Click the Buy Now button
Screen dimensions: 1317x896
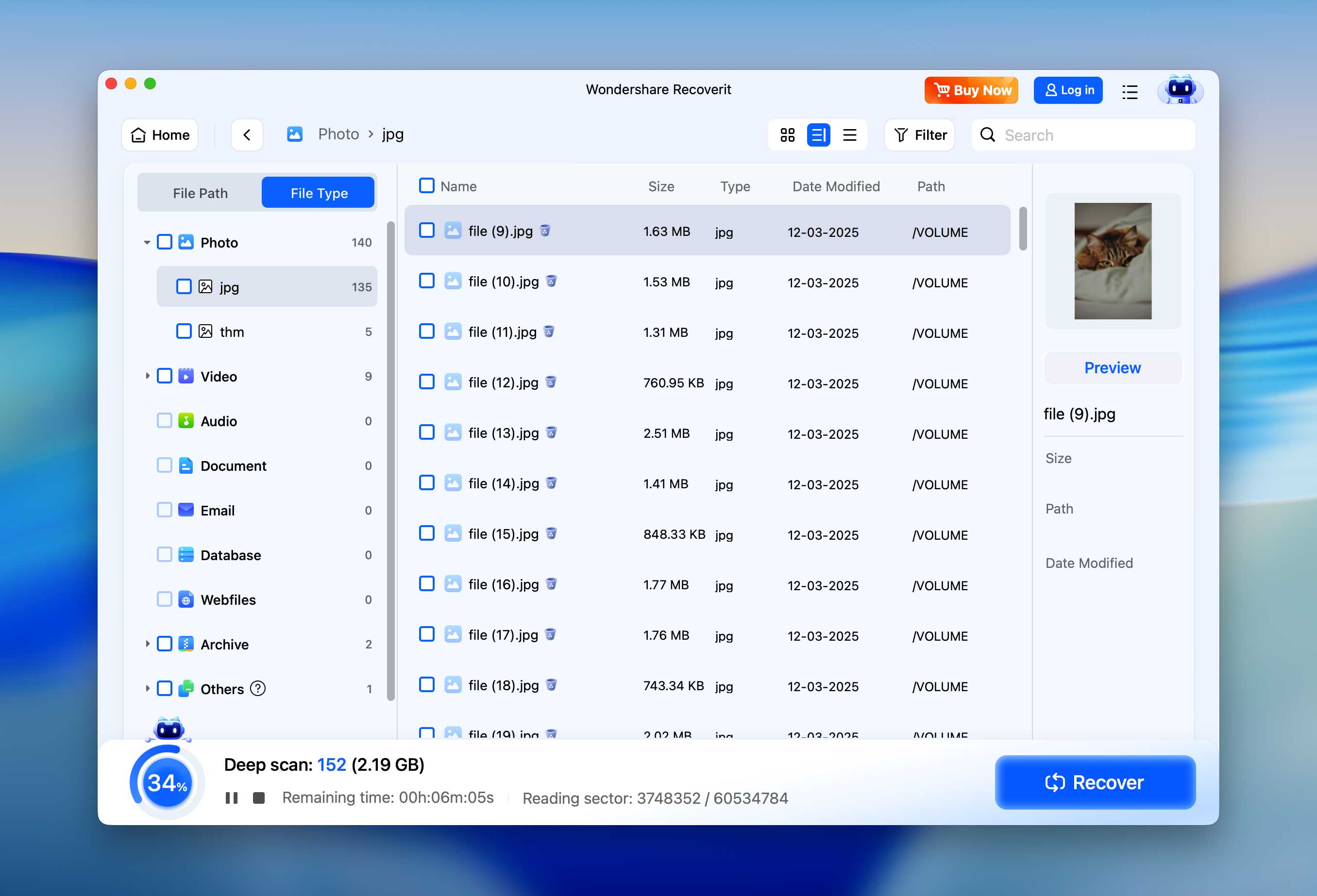971,90
